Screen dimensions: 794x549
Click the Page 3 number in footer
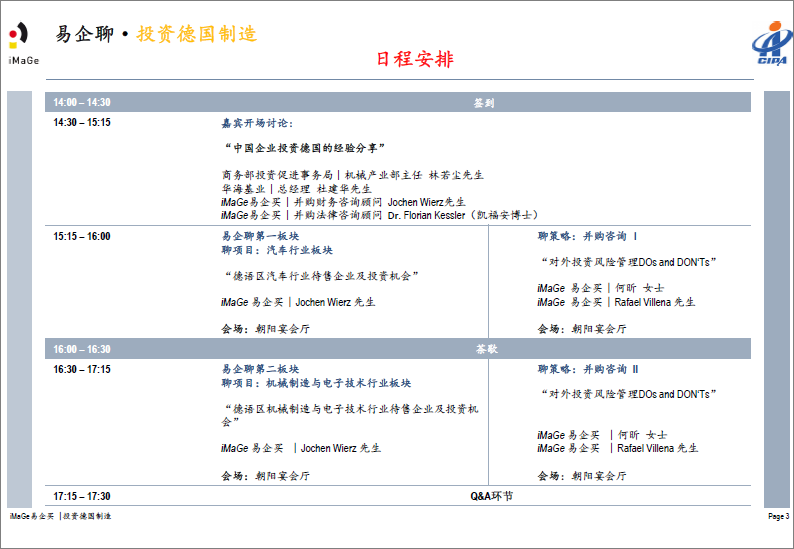point(778,516)
